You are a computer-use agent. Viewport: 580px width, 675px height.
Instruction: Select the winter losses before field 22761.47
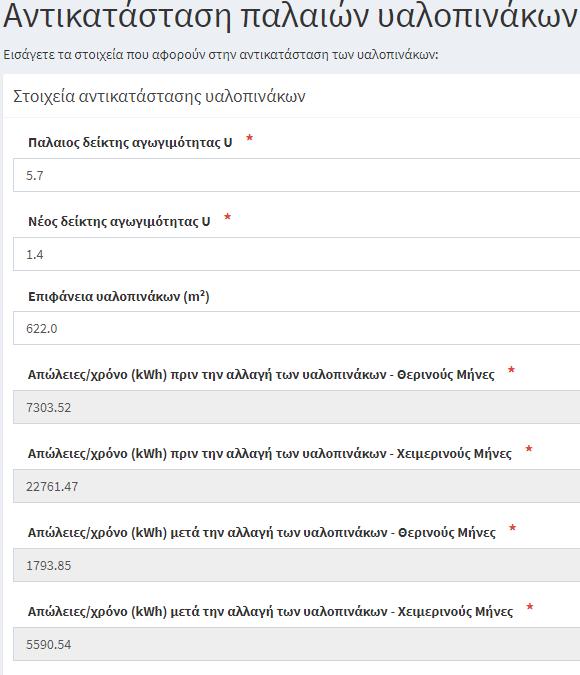[297, 486]
